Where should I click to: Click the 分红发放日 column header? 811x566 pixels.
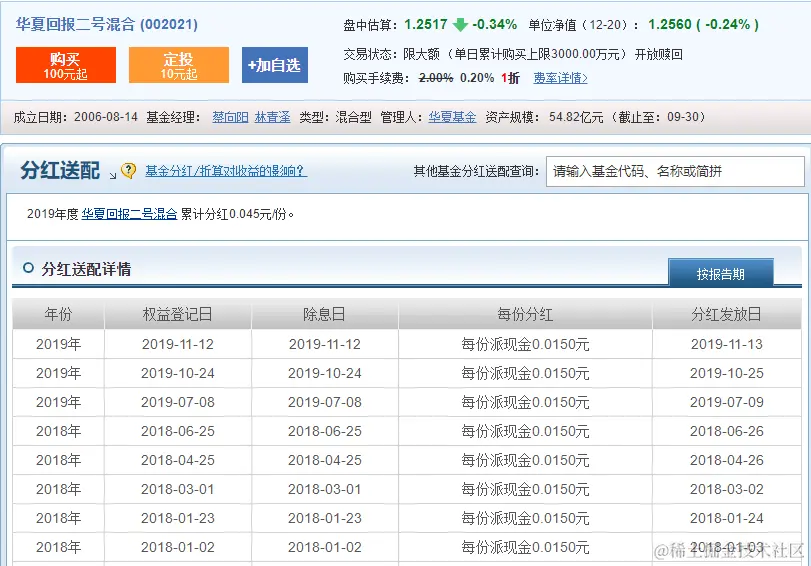tap(726, 314)
